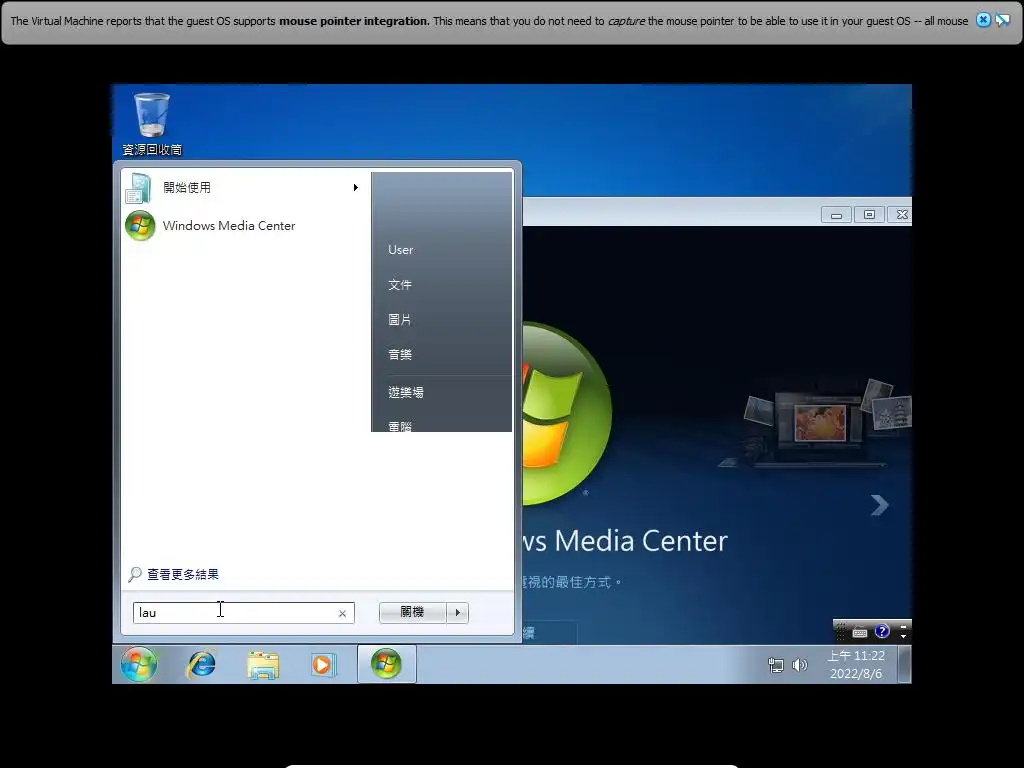Open Internet Explorer from taskbar
The height and width of the screenshot is (768, 1024).
[x=201, y=665]
